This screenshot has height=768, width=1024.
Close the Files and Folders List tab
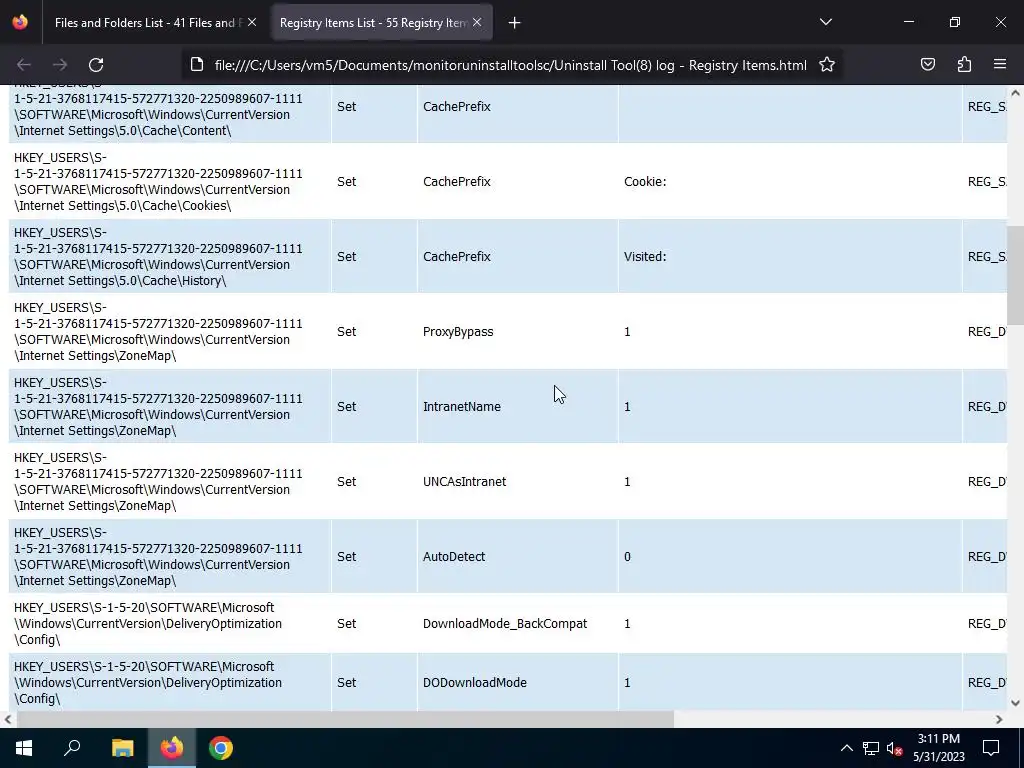tap(252, 22)
